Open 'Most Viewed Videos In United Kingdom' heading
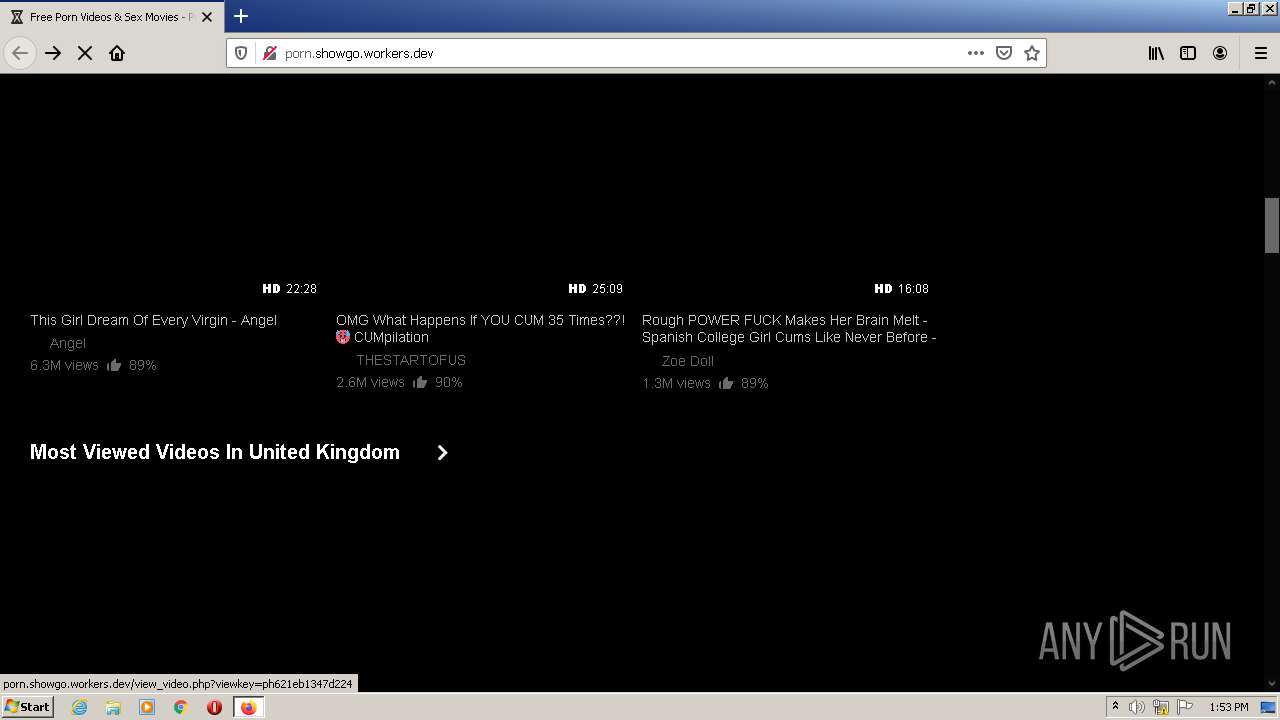 coord(215,452)
